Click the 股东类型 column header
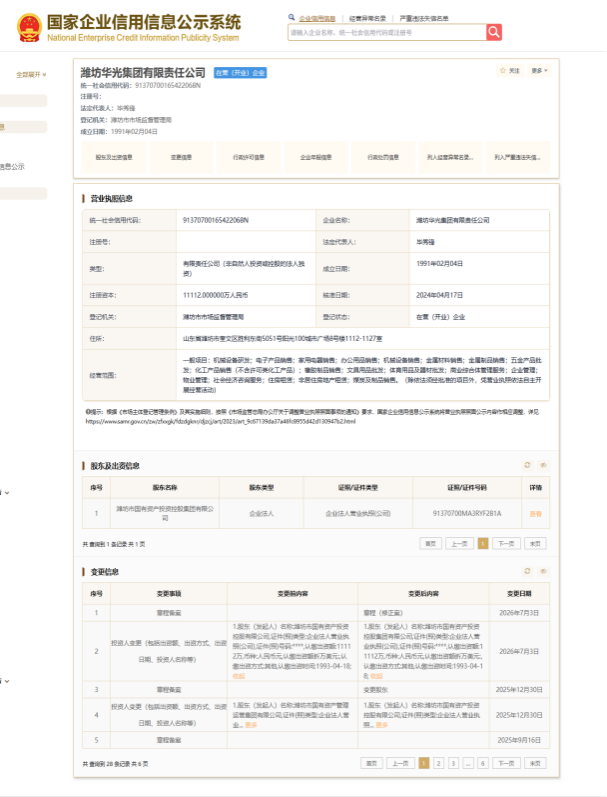Screen dimensions: 607x797 pyautogui.click(x=261, y=488)
